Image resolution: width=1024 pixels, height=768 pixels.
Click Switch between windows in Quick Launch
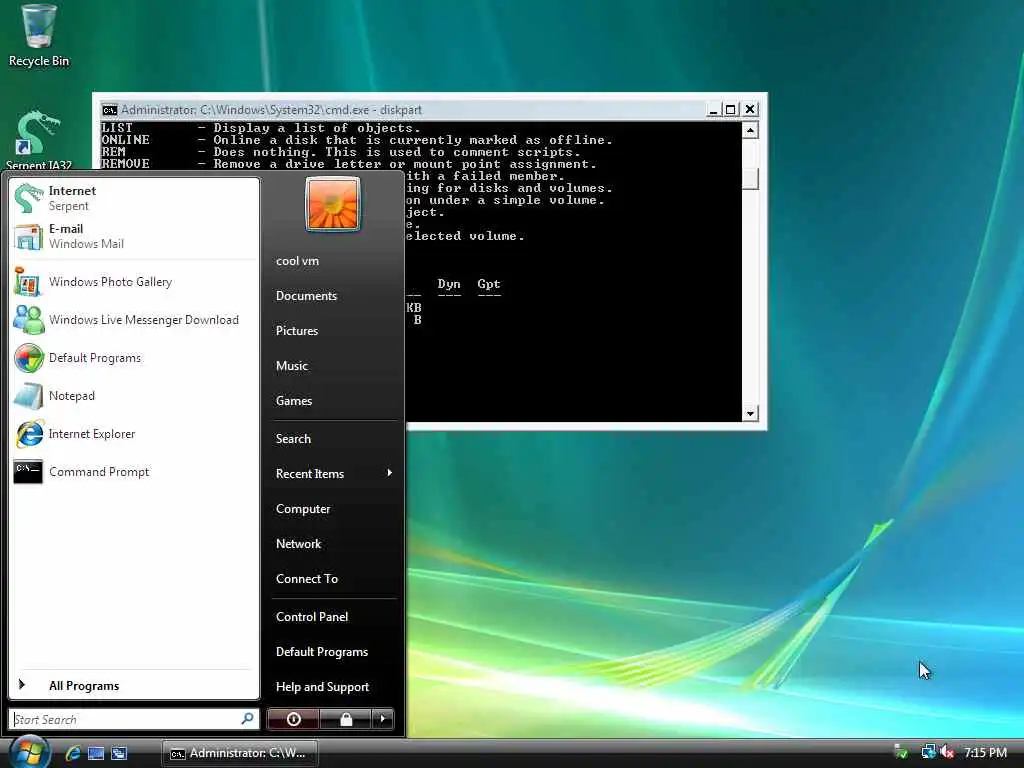(x=119, y=753)
